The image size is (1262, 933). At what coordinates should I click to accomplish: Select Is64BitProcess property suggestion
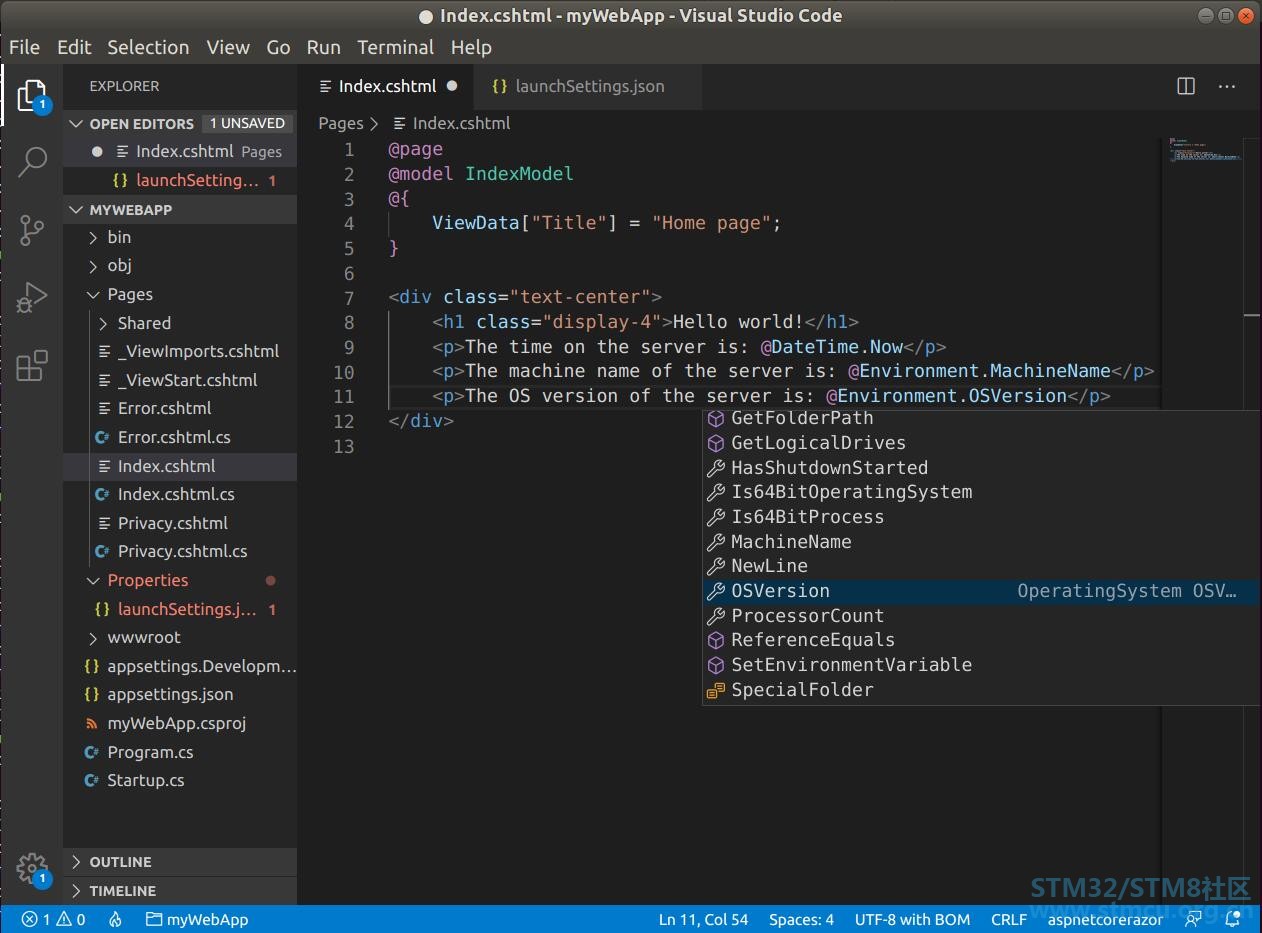click(980, 517)
